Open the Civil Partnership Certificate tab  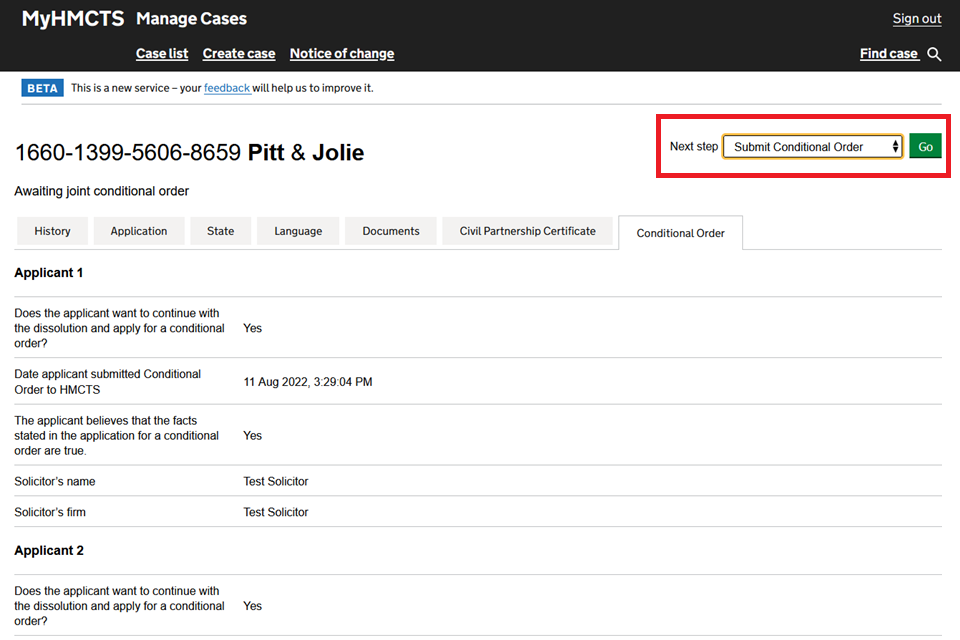[527, 231]
